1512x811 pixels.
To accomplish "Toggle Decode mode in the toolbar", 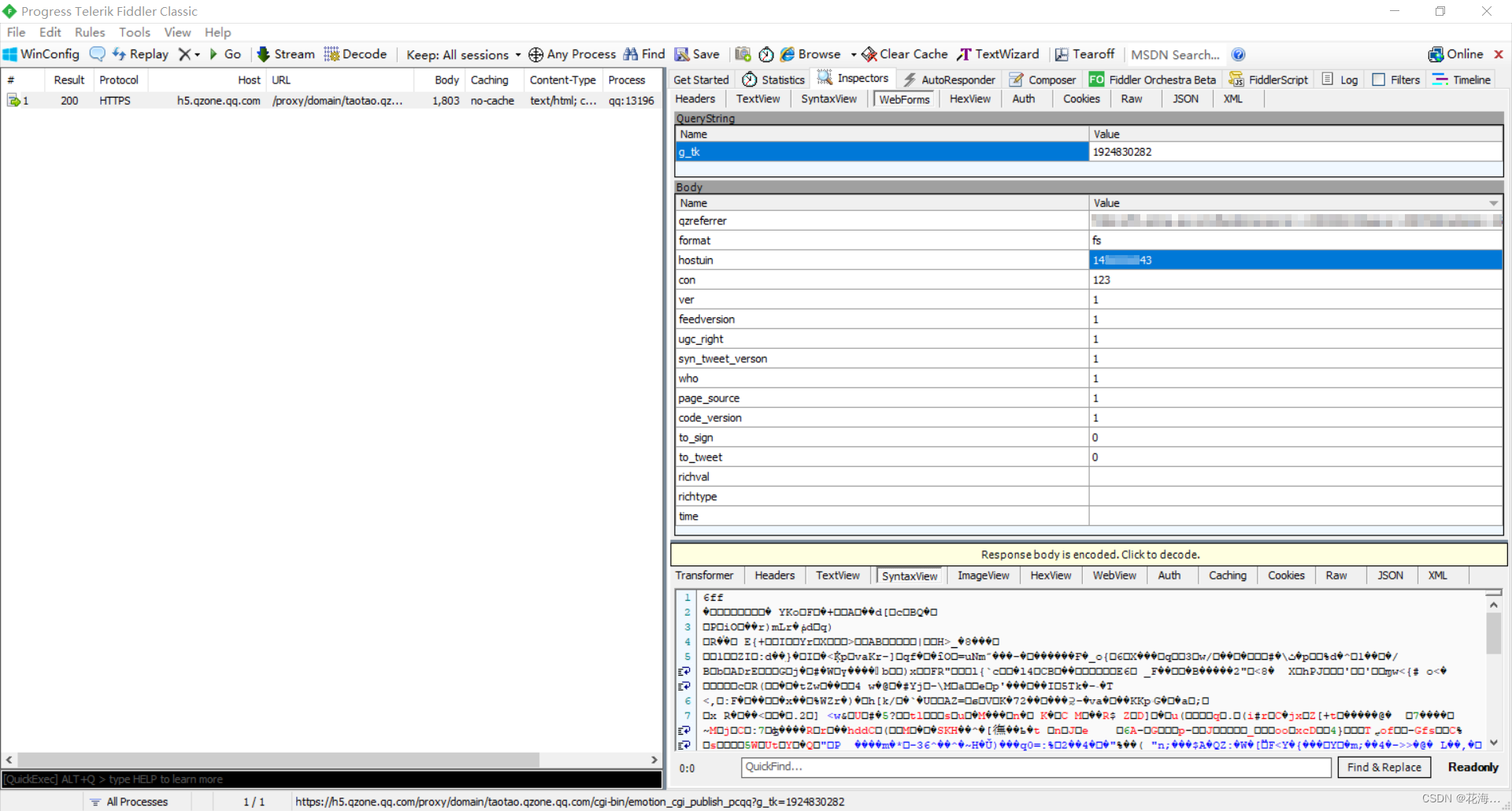I will coord(355,54).
